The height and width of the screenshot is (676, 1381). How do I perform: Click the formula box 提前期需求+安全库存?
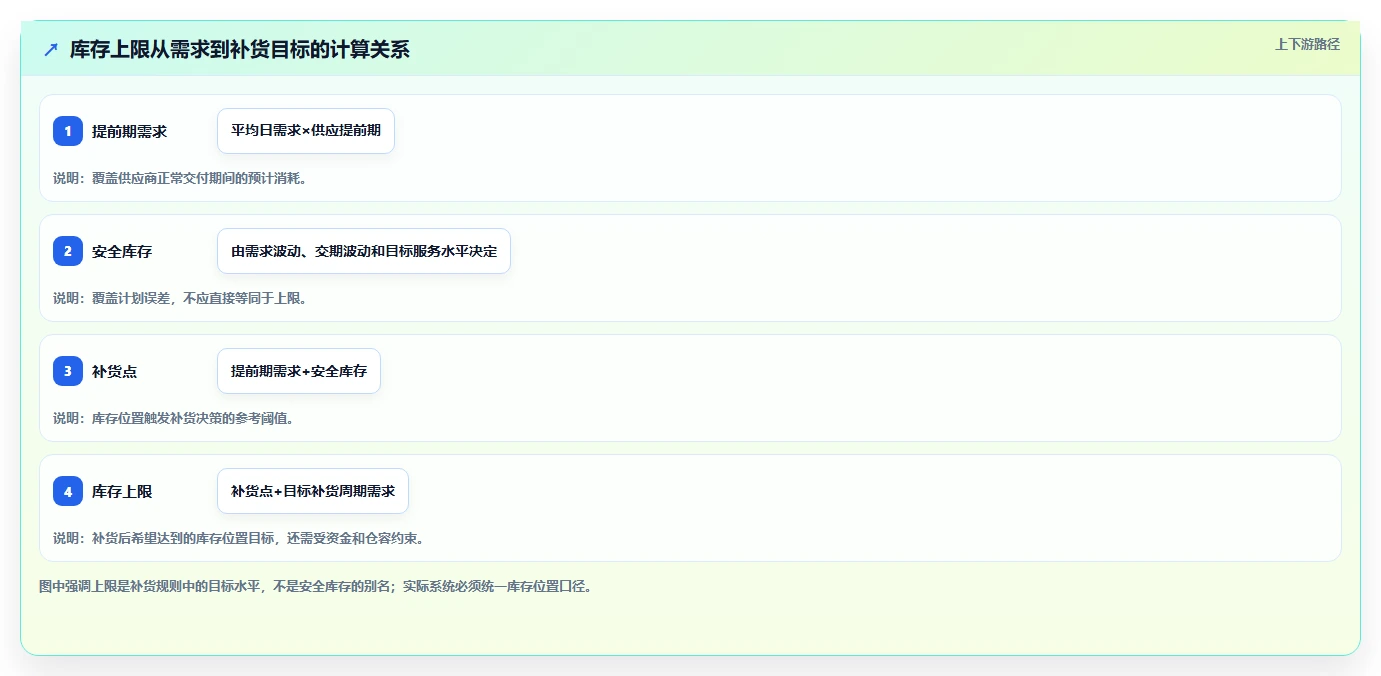(299, 371)
